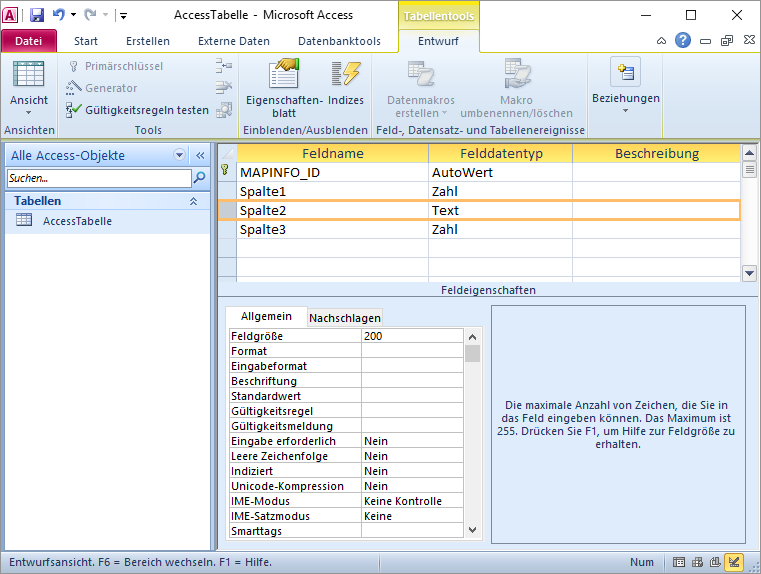761x574 pixels.
Task: Click Indiziert value Nein
Action: click(412, 471)
